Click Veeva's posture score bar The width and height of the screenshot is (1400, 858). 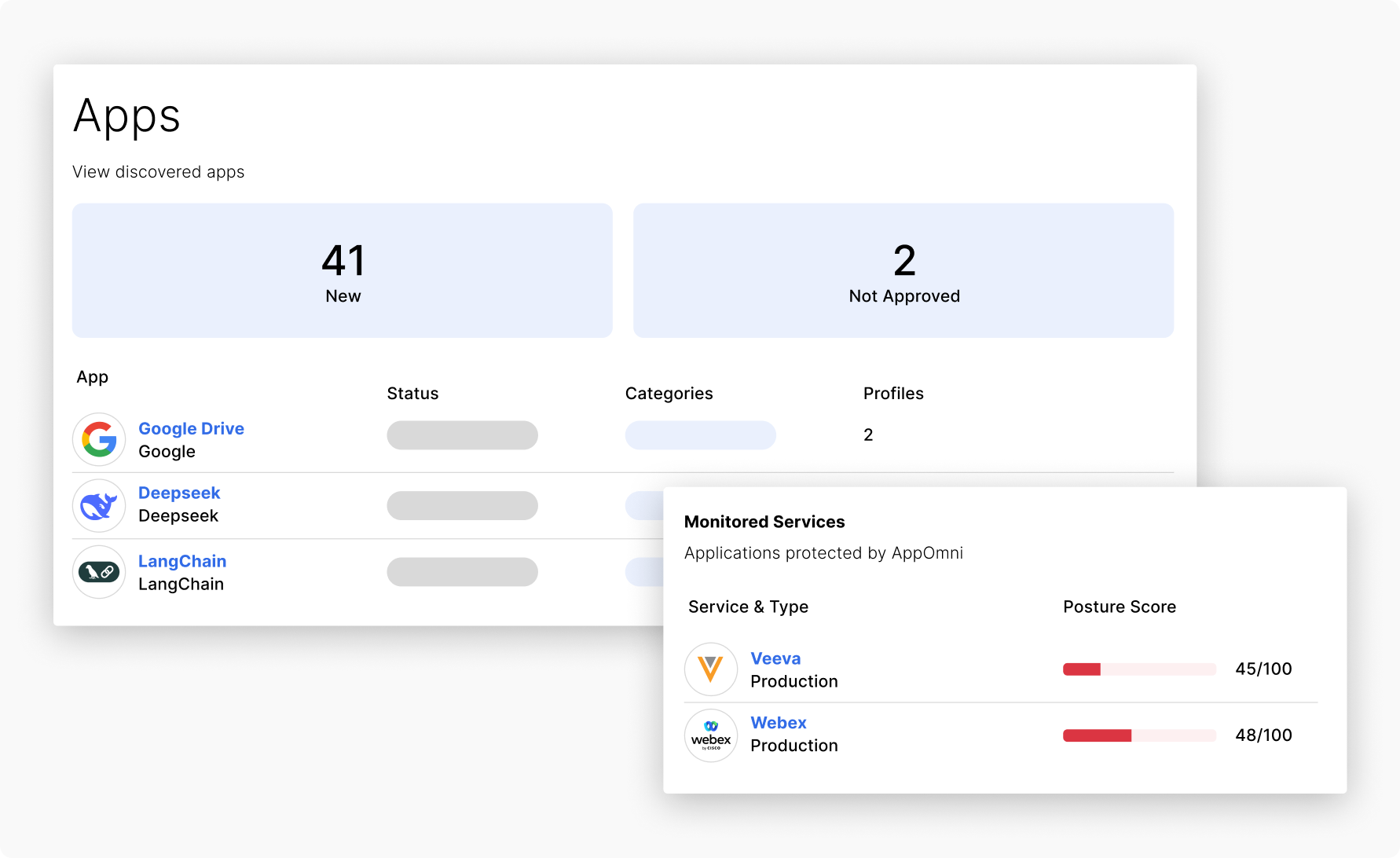1138,669
